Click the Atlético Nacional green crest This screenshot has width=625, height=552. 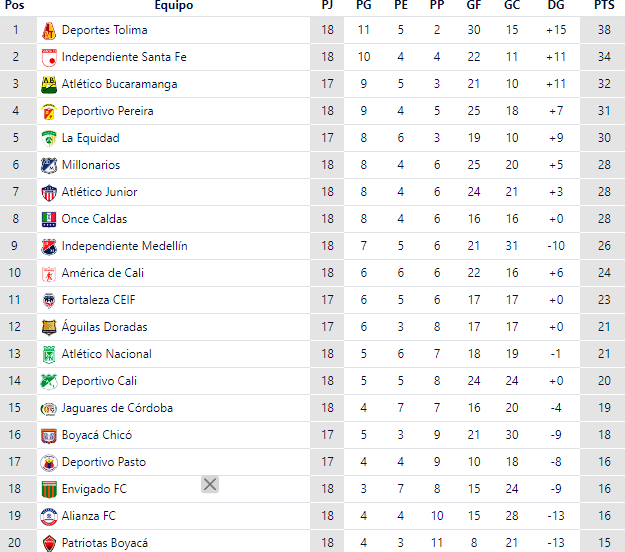click(x=49, y=354)
